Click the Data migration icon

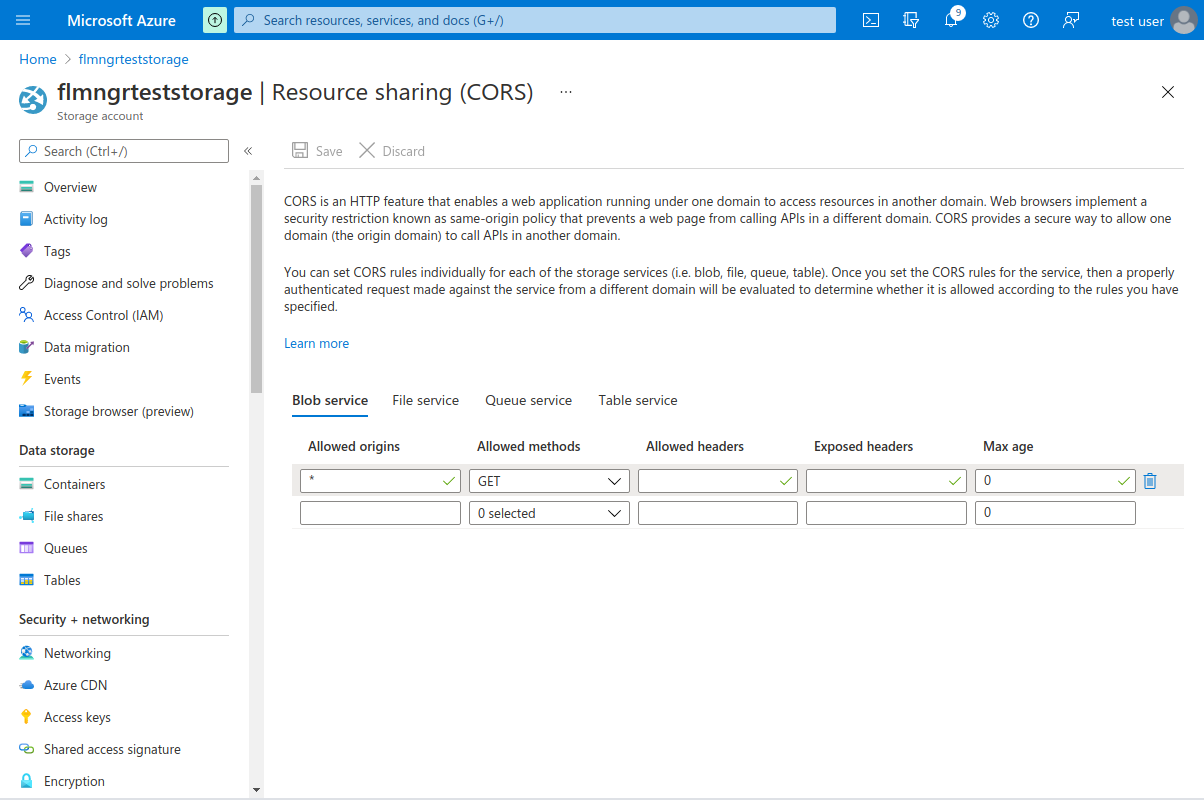(x=27, y=347)
